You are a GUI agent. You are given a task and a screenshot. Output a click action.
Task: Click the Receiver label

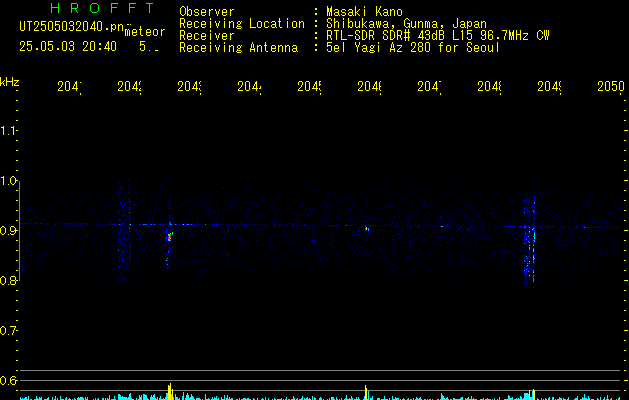(x=207, y=36)
